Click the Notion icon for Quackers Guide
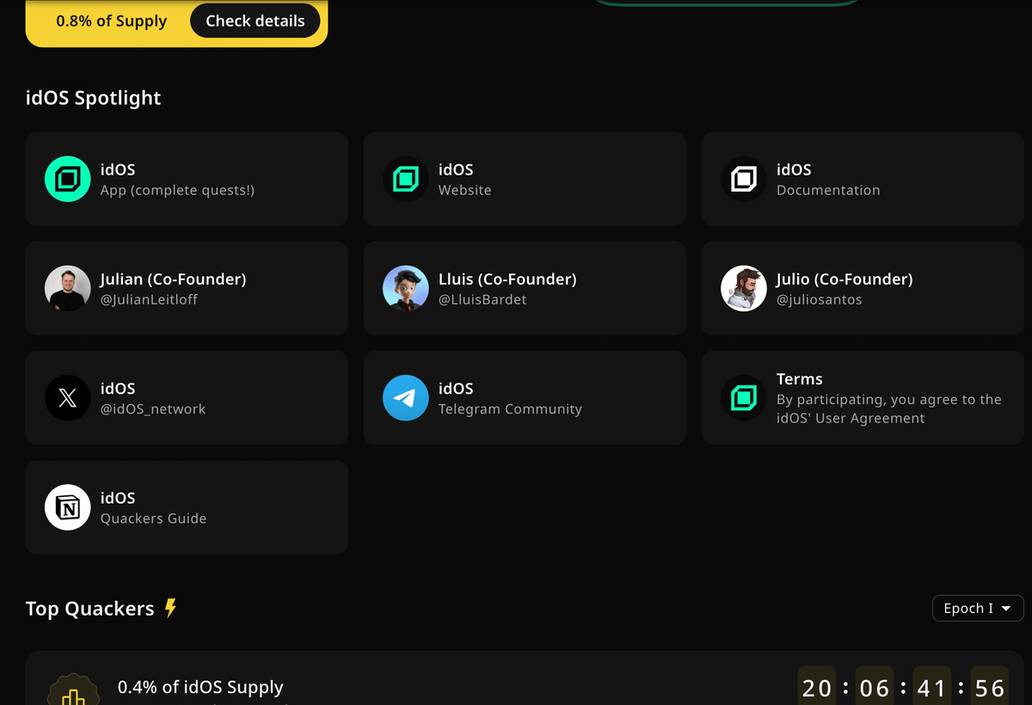 coord(68,508)
